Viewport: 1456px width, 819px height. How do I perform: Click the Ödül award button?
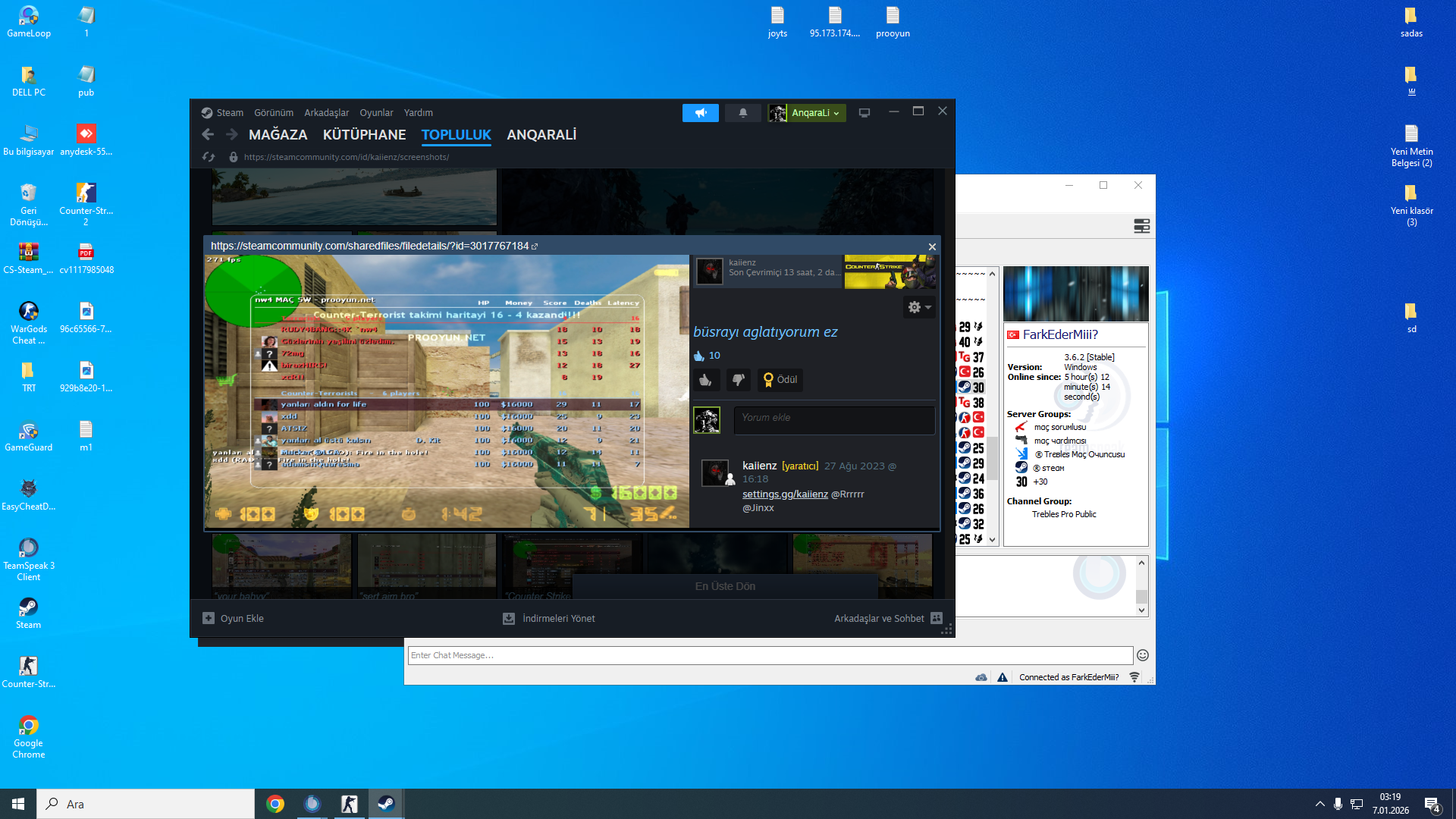pyautogui.click(x=780, y=380)
